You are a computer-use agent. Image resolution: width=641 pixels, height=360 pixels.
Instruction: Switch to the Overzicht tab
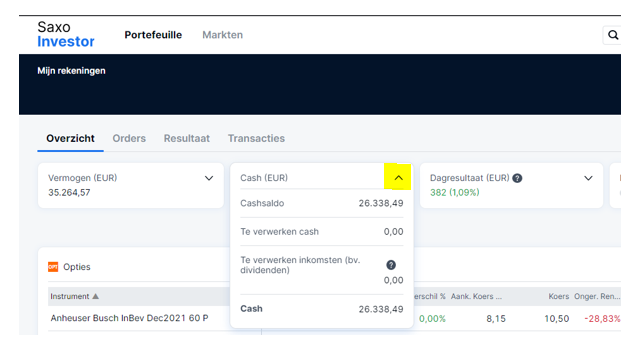click(x=70, y=139)
